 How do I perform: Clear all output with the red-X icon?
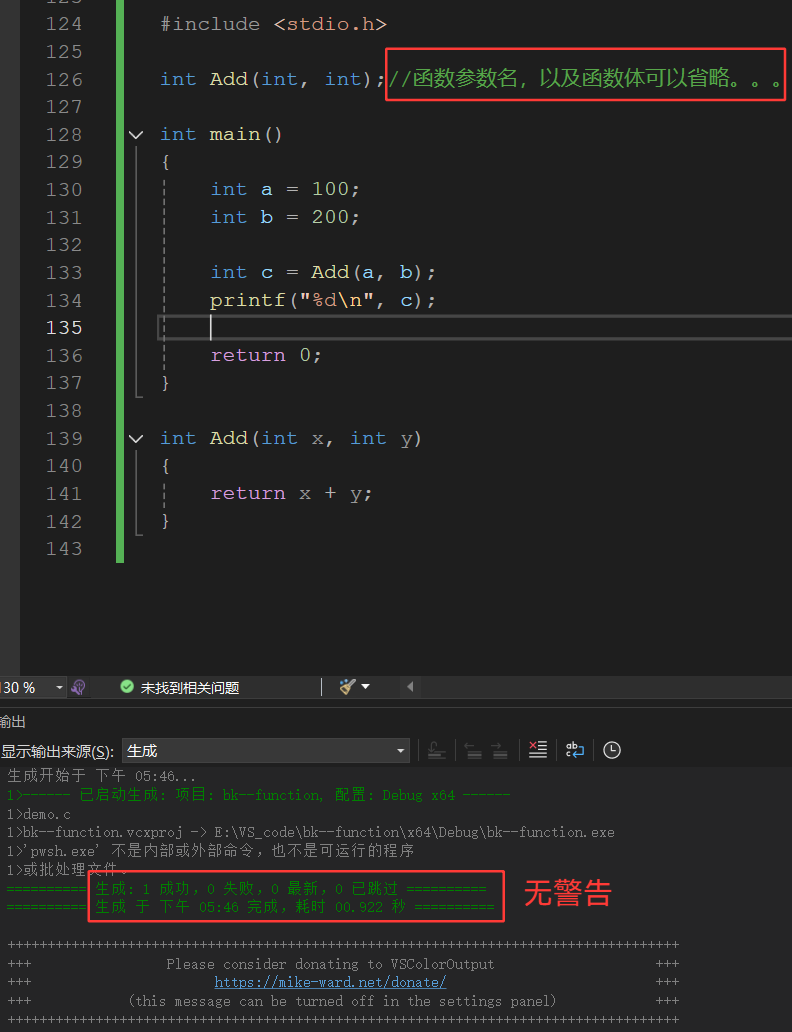538,750
